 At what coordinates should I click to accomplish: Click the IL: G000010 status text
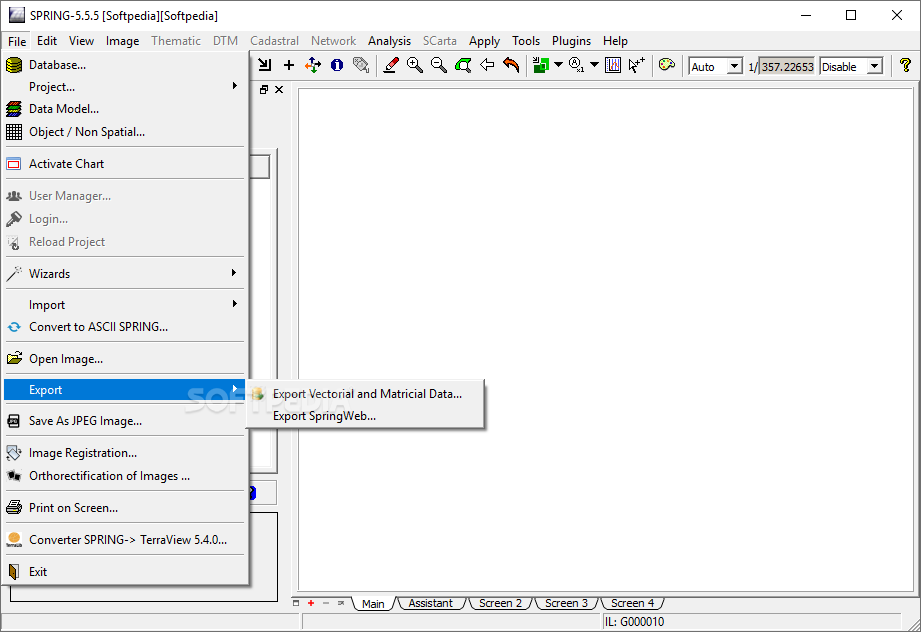(x=634, y=621)
